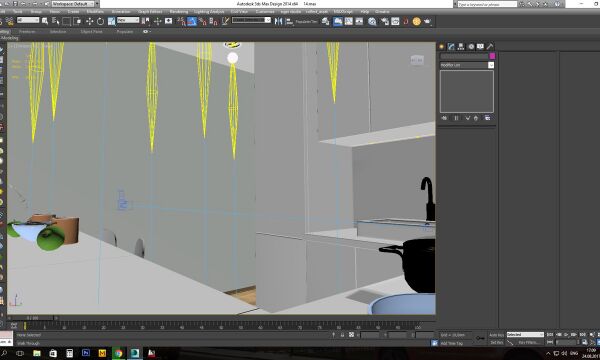The height and width of the screenshot is (360, 600).
Task: Click the Align tool icon
Action: click(x=289, y=21)
